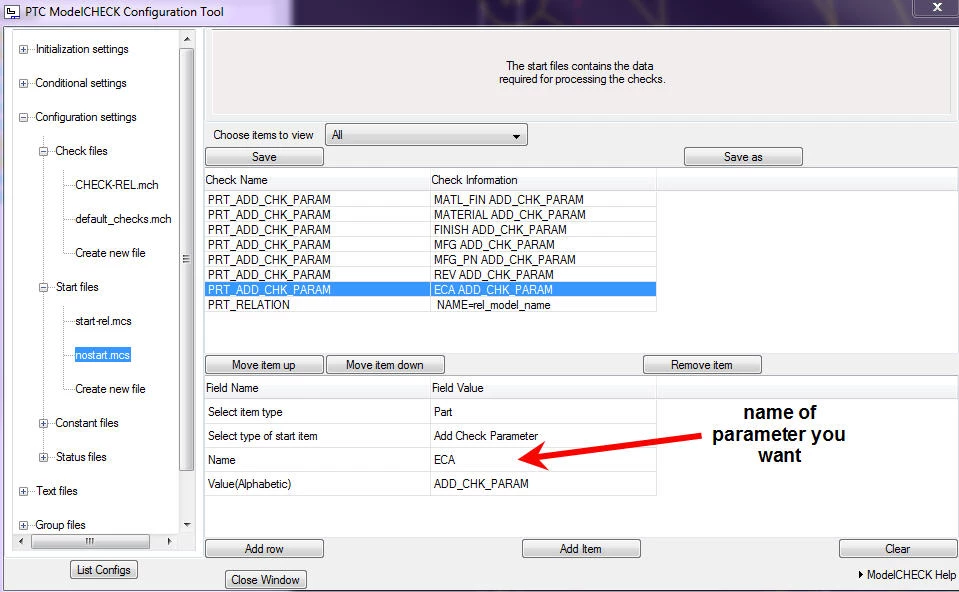The width and height of the screenshot is (959, 592).
Task: Select the MATERIAL ADD_CHK_PARAM row
Action: (431, 215)
